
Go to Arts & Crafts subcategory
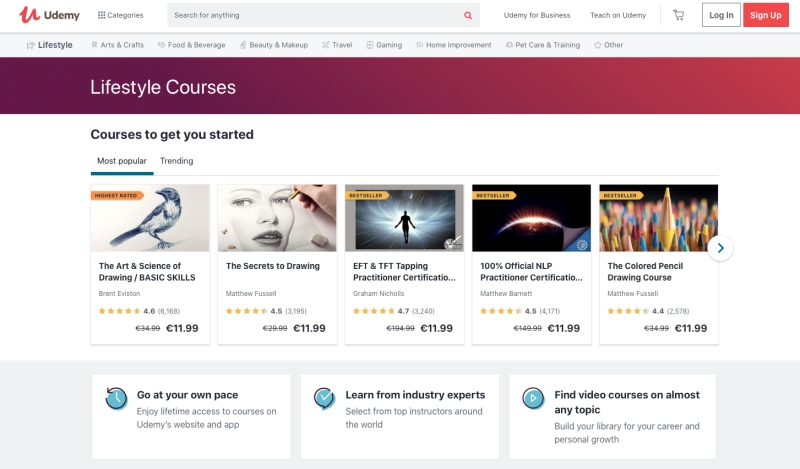pyautogui.click(x=117, y=45)
